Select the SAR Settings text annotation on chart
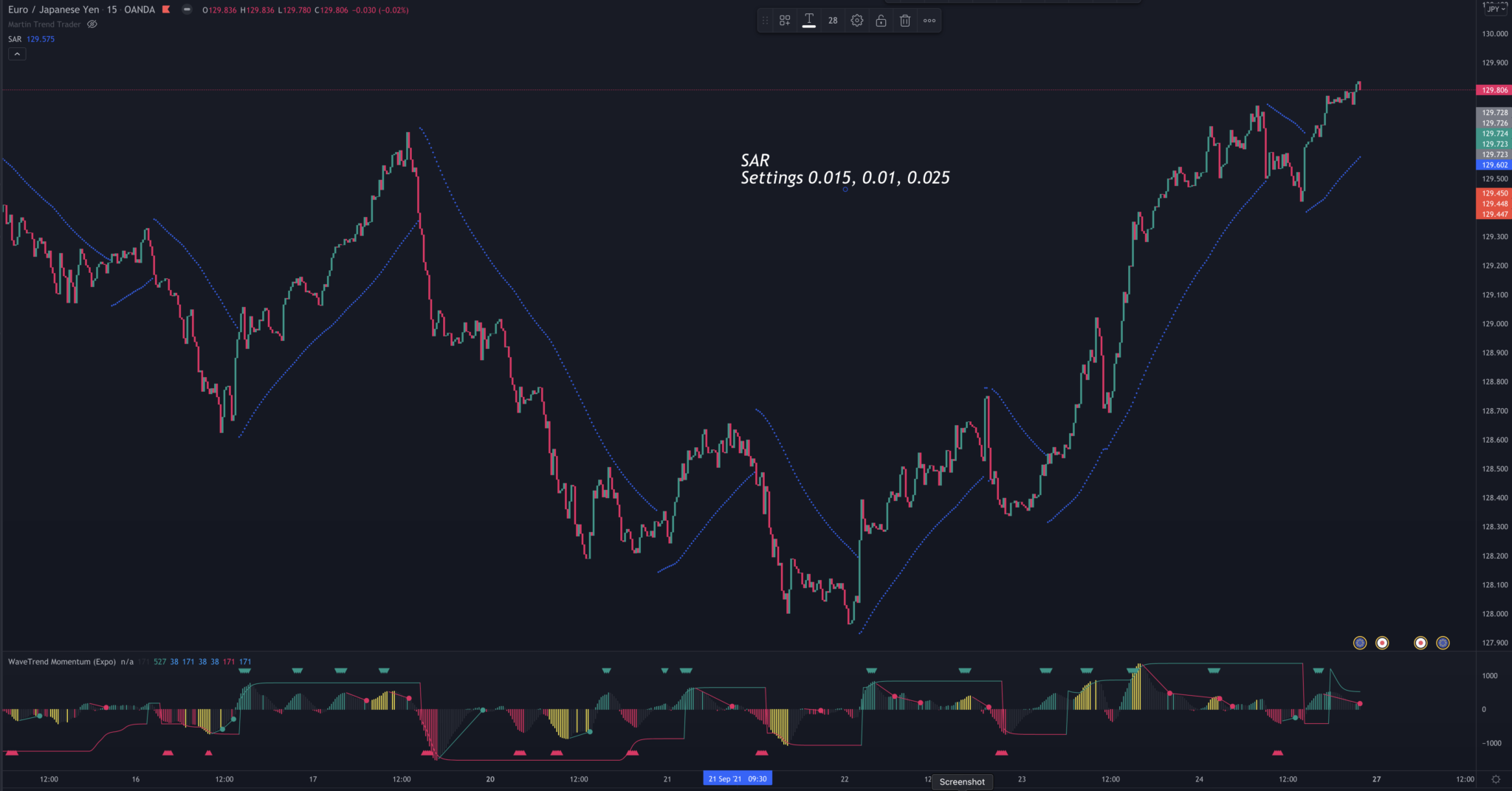This screenshot has width=1512, height=791. (845, 169)
